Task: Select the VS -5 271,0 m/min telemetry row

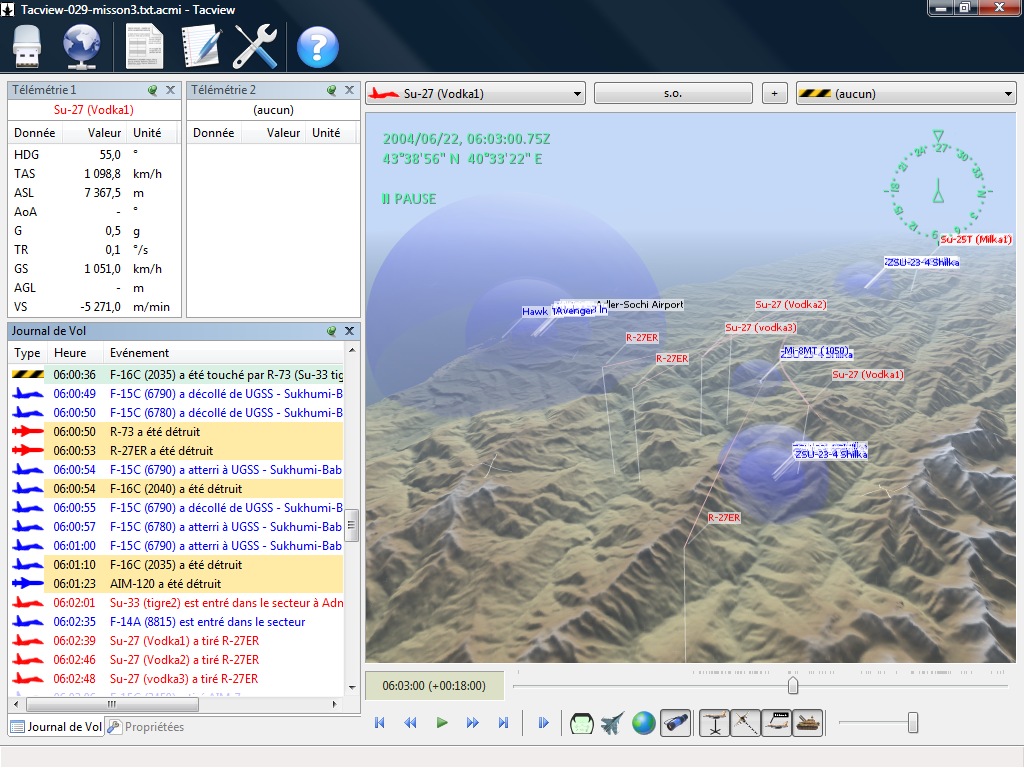Action: pos(94,306)
